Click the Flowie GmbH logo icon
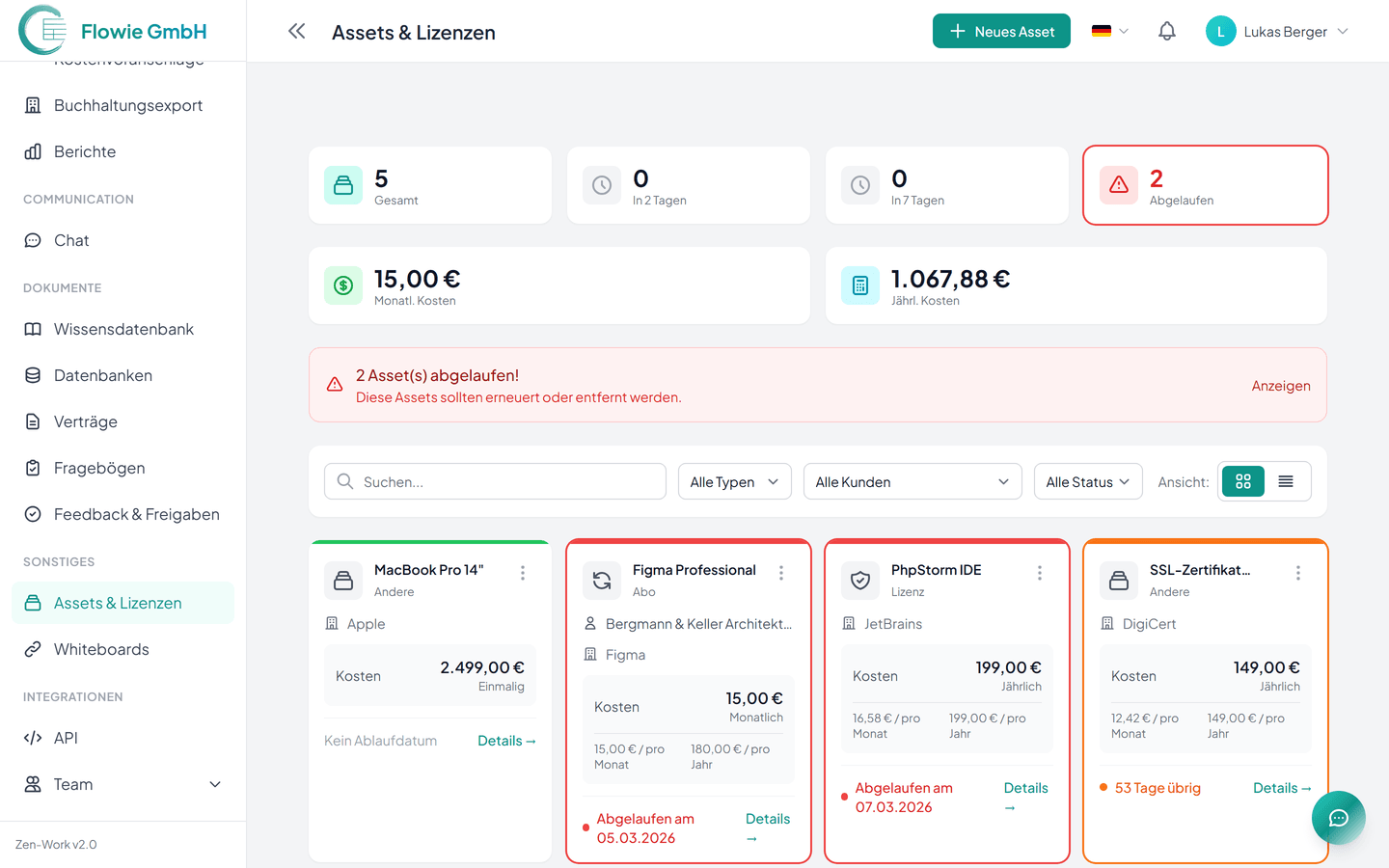The image size is (1389, 868). click(43, 31)
